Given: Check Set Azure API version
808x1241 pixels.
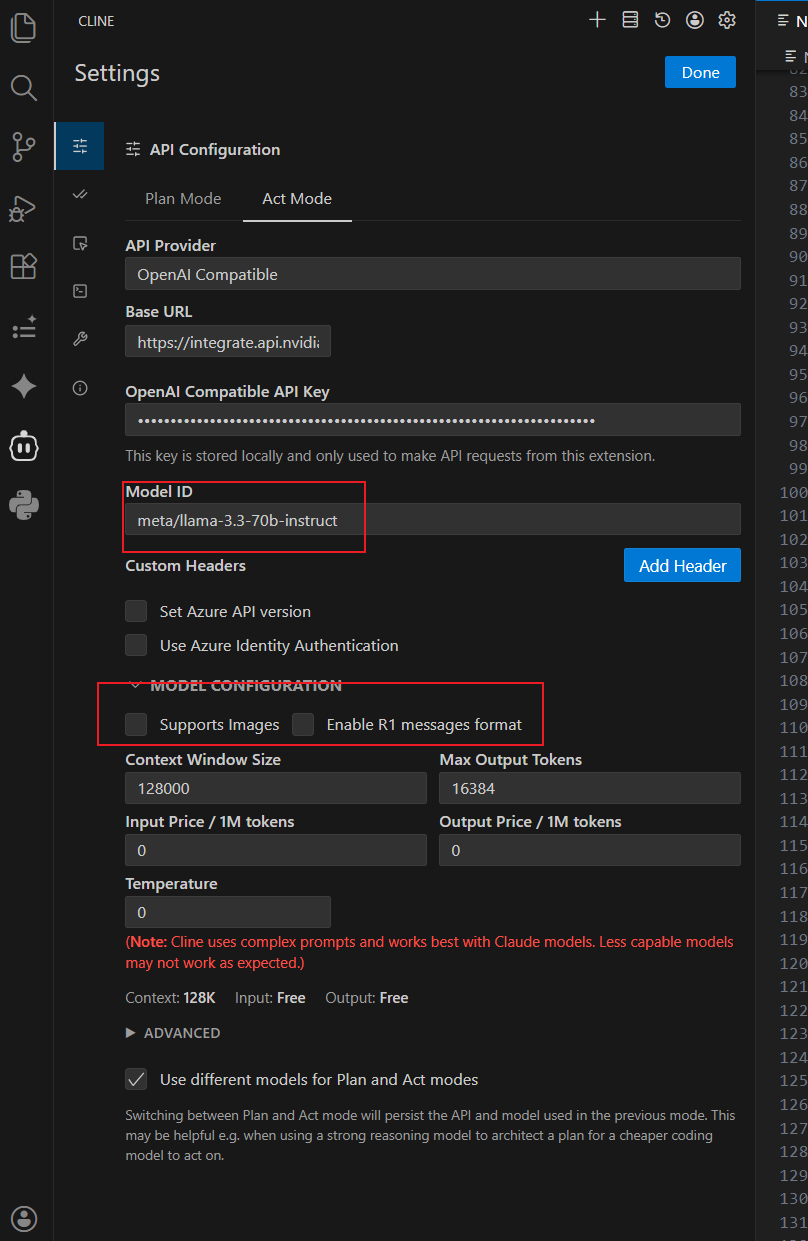Looking at the screenshot, I should (136, 612).
